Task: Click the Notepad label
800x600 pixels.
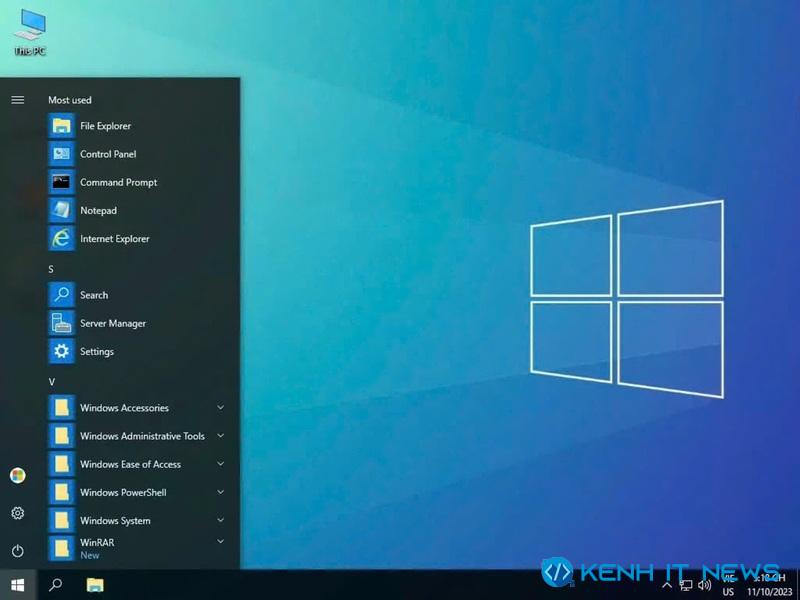Action: (x=98, y=211)
